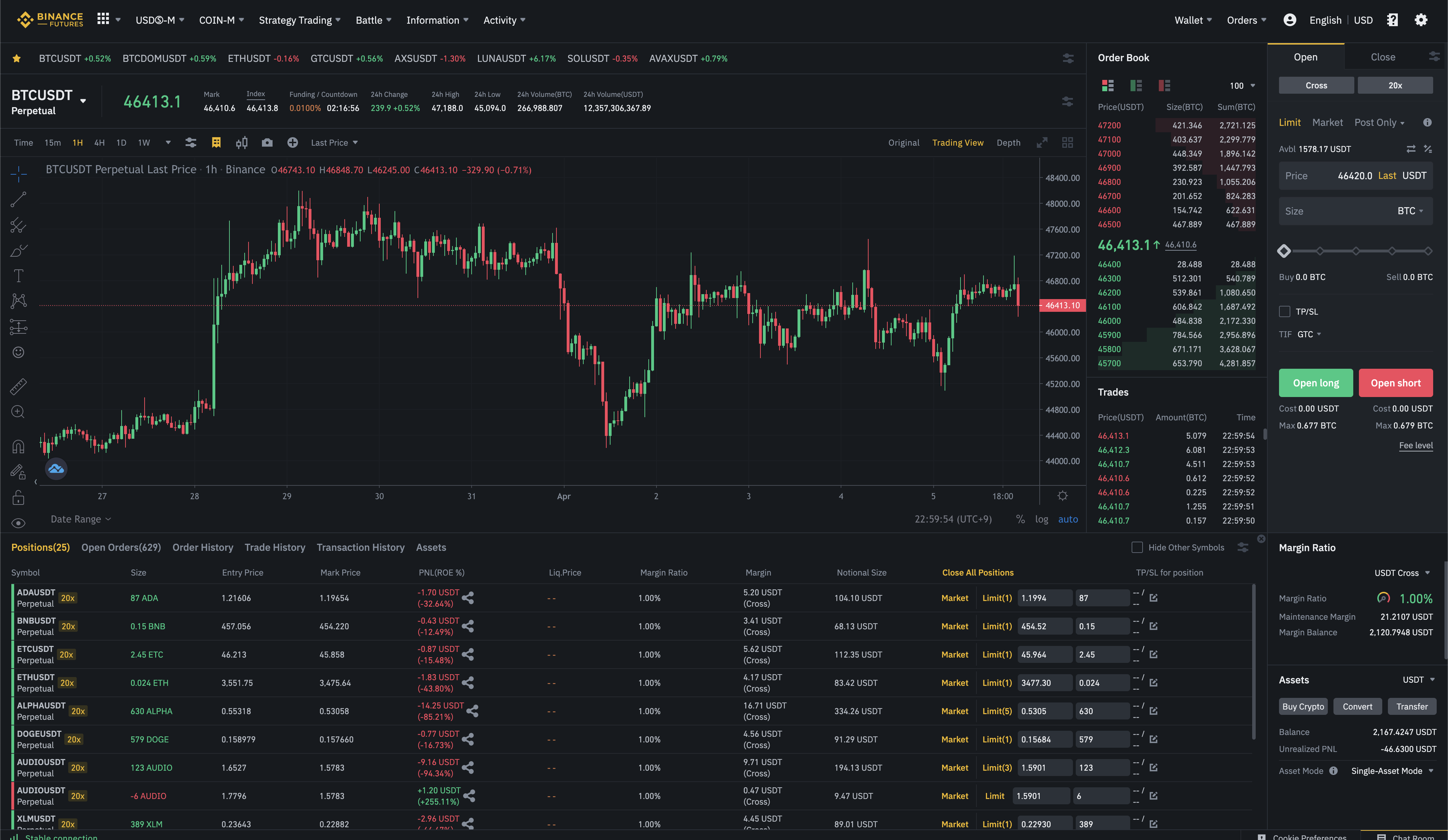Open the settings gear in top bar
The image size is (1448, 840).
[1420, 20]
